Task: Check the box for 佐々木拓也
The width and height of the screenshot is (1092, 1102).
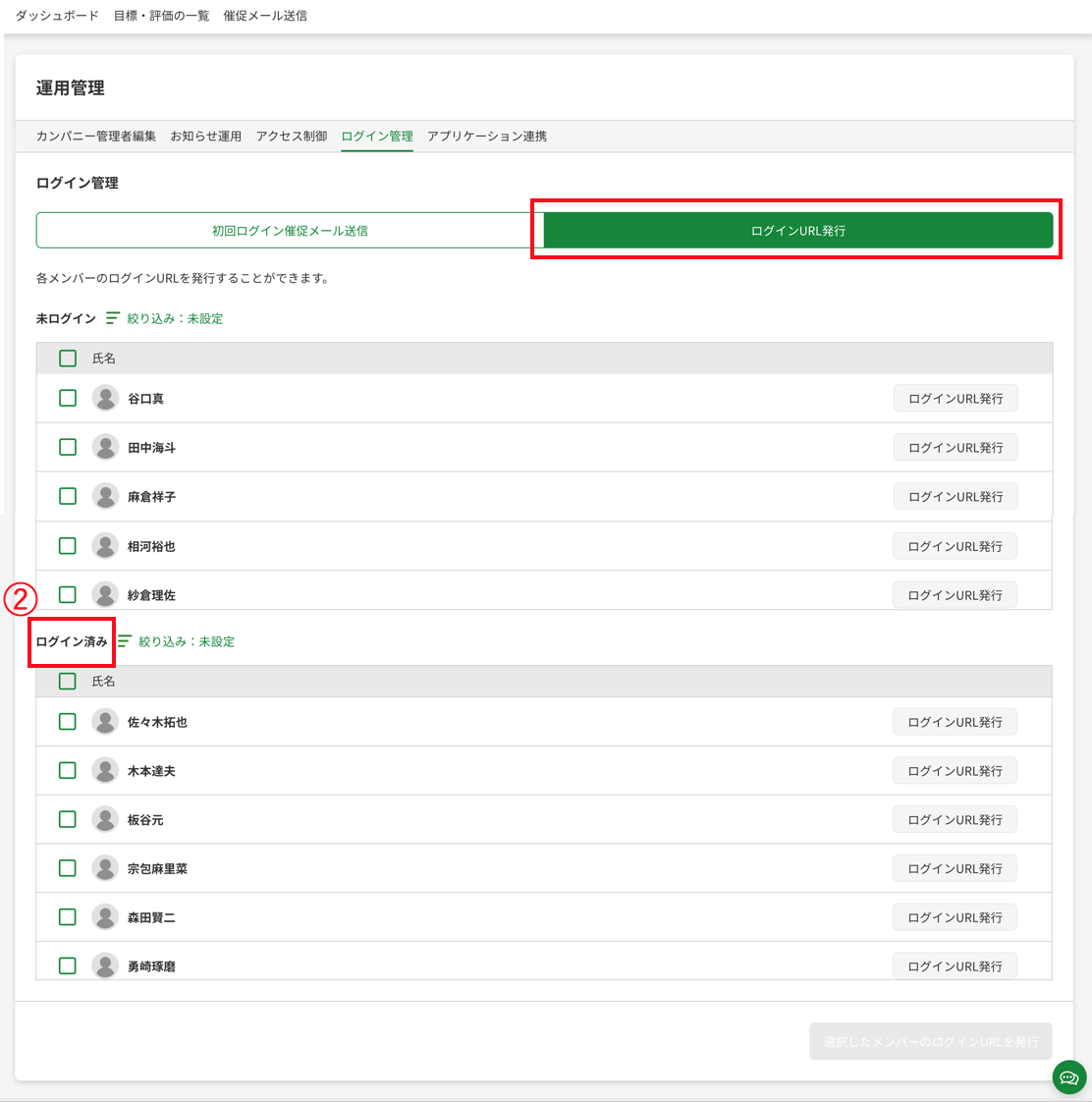Action: [68, 722]
